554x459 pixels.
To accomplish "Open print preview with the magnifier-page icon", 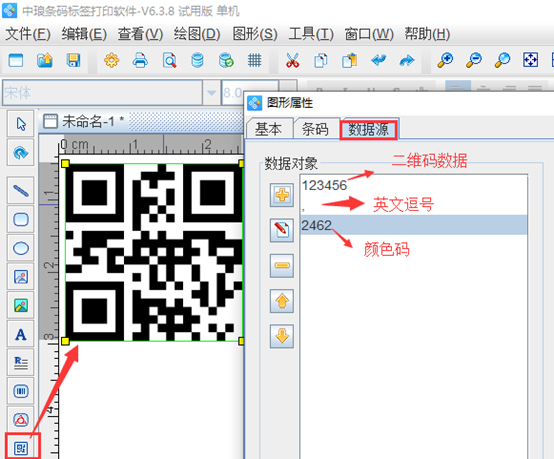I will [x=169, y=60].
